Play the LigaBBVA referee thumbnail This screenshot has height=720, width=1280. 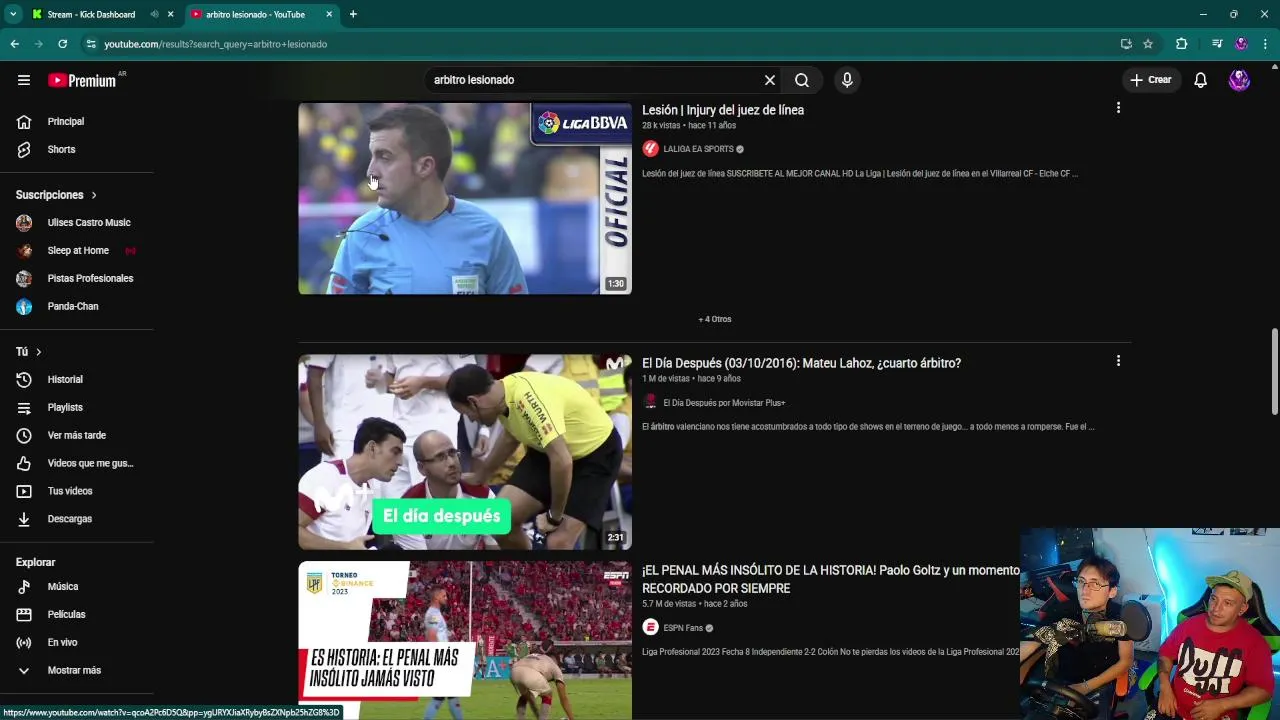tap(465, 198)
